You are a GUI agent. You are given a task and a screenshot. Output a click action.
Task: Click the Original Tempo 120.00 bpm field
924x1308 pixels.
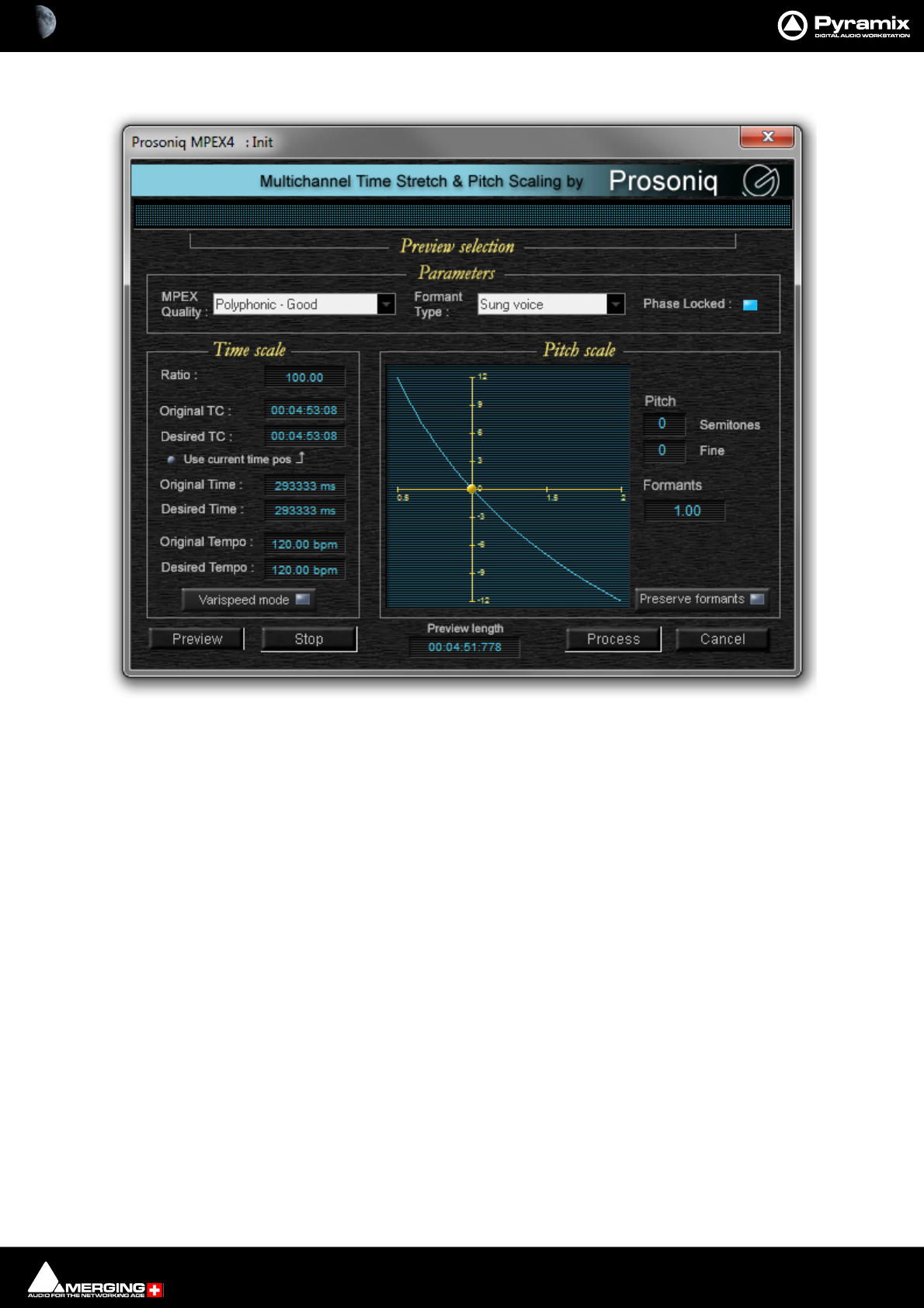[x=304, y=544]
